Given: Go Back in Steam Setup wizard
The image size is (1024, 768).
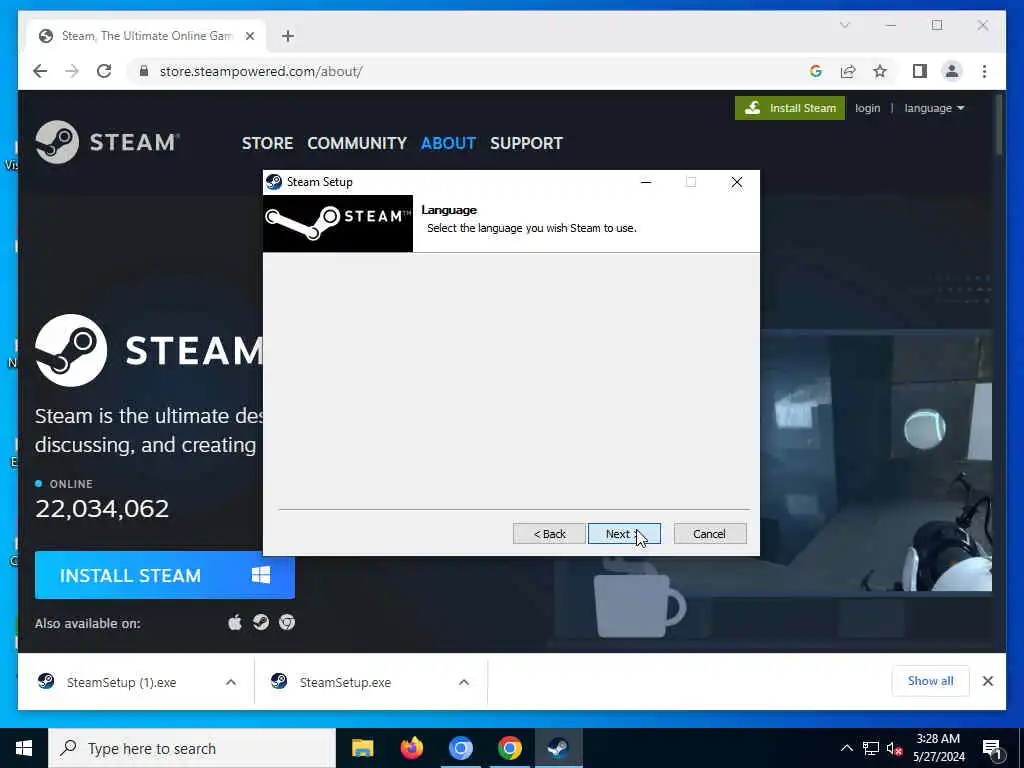Looking at the screenshot, I should pos(549,534).
